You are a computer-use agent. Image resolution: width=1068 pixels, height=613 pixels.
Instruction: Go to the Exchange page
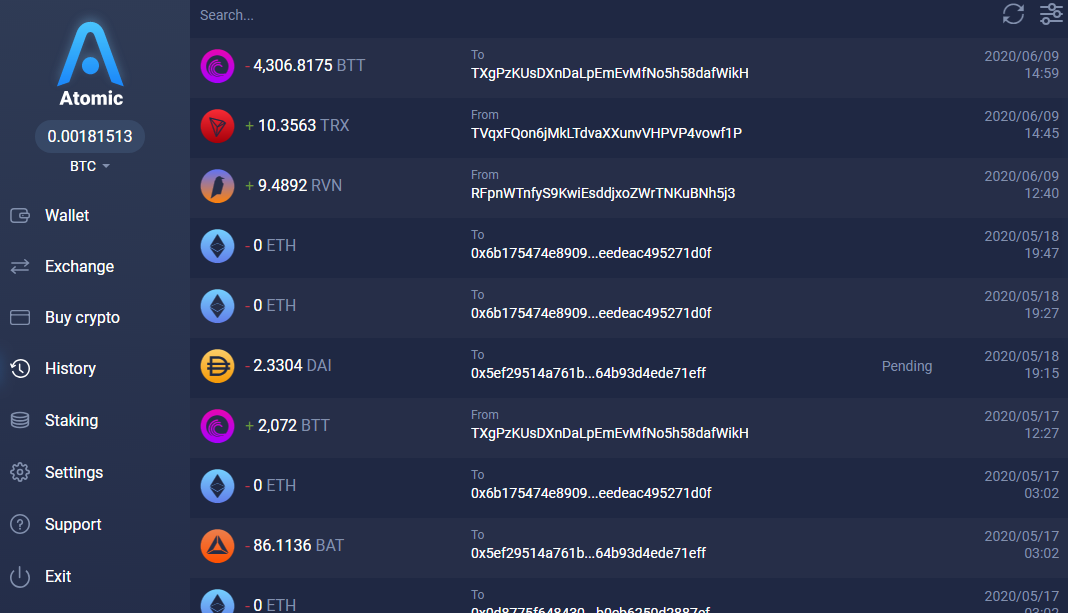pos(79,266)
